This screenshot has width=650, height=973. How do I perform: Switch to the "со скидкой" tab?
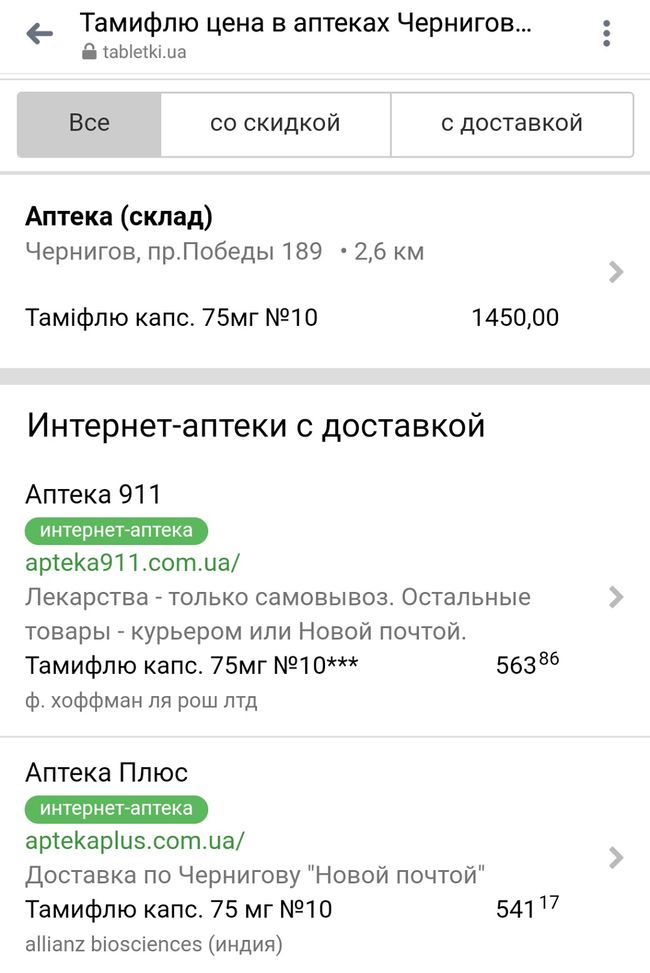coord(275,124)
